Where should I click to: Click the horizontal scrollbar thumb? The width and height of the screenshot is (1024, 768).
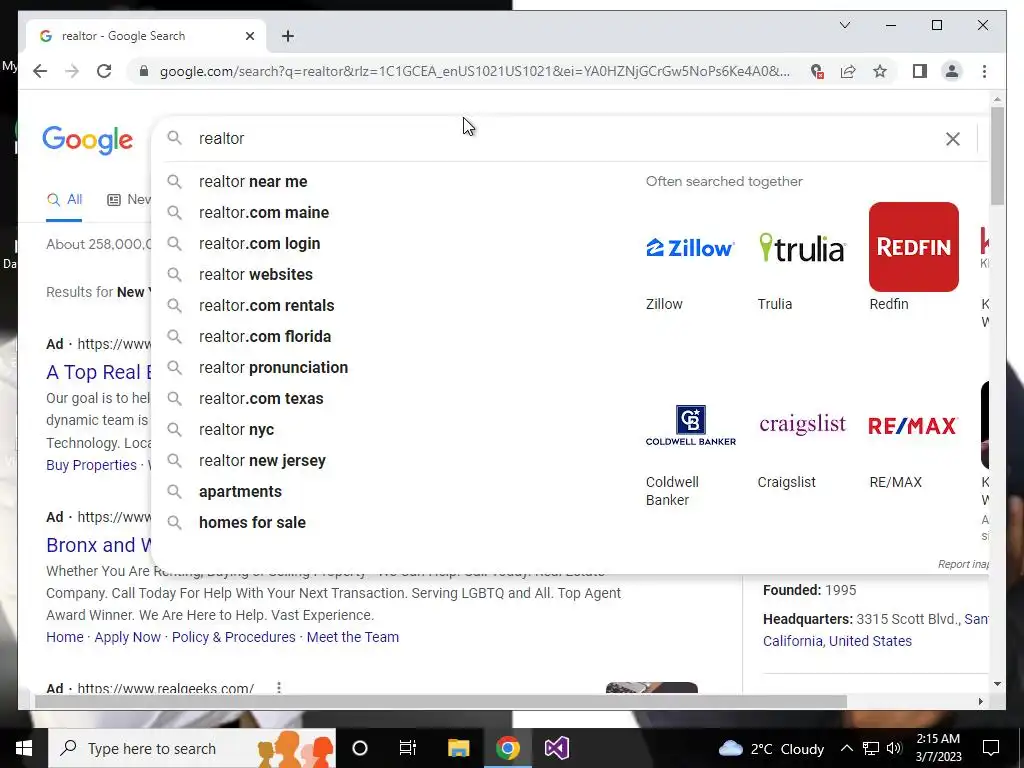point(441,702)
